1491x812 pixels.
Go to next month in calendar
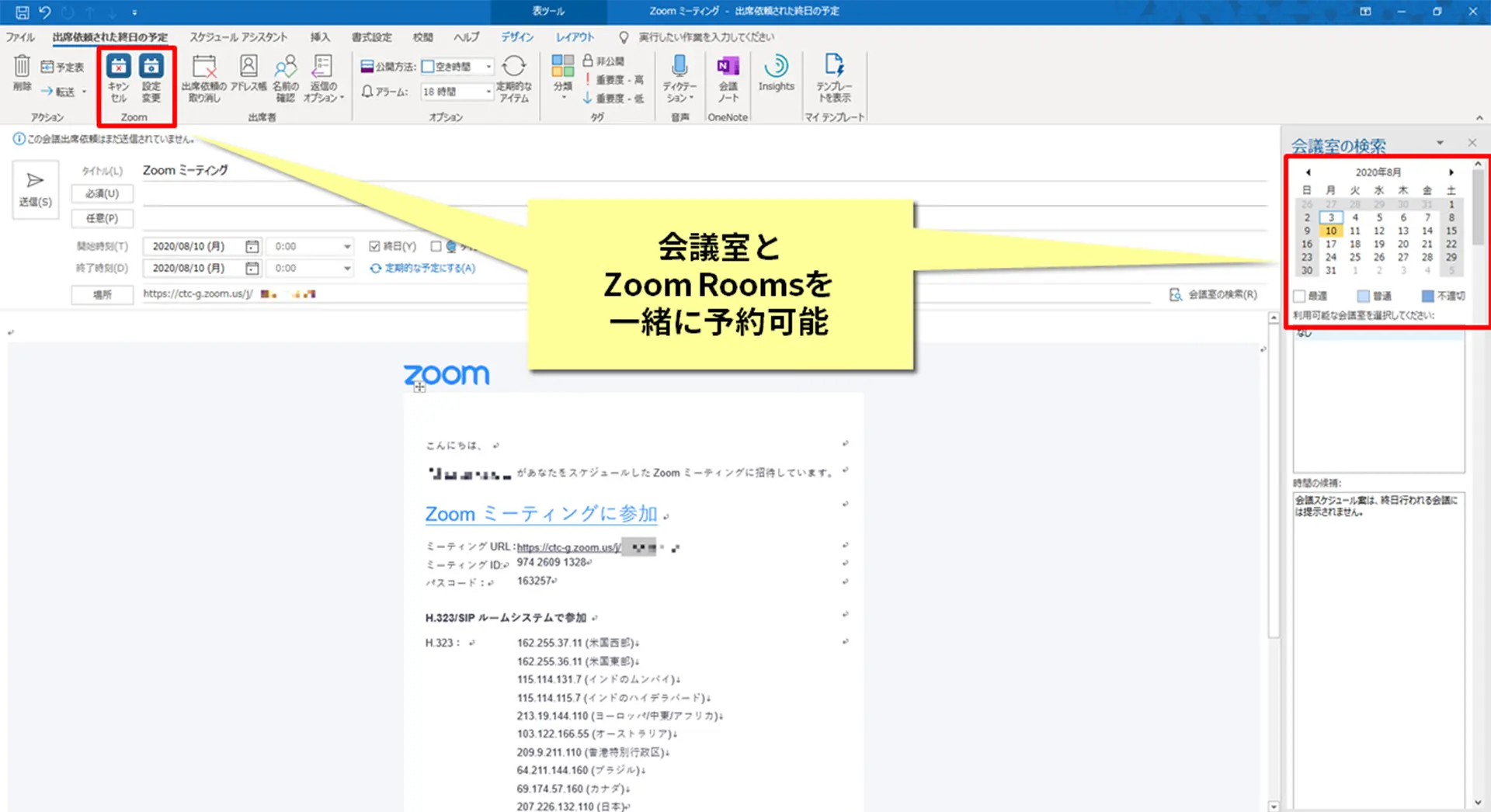pos(1451,172)
